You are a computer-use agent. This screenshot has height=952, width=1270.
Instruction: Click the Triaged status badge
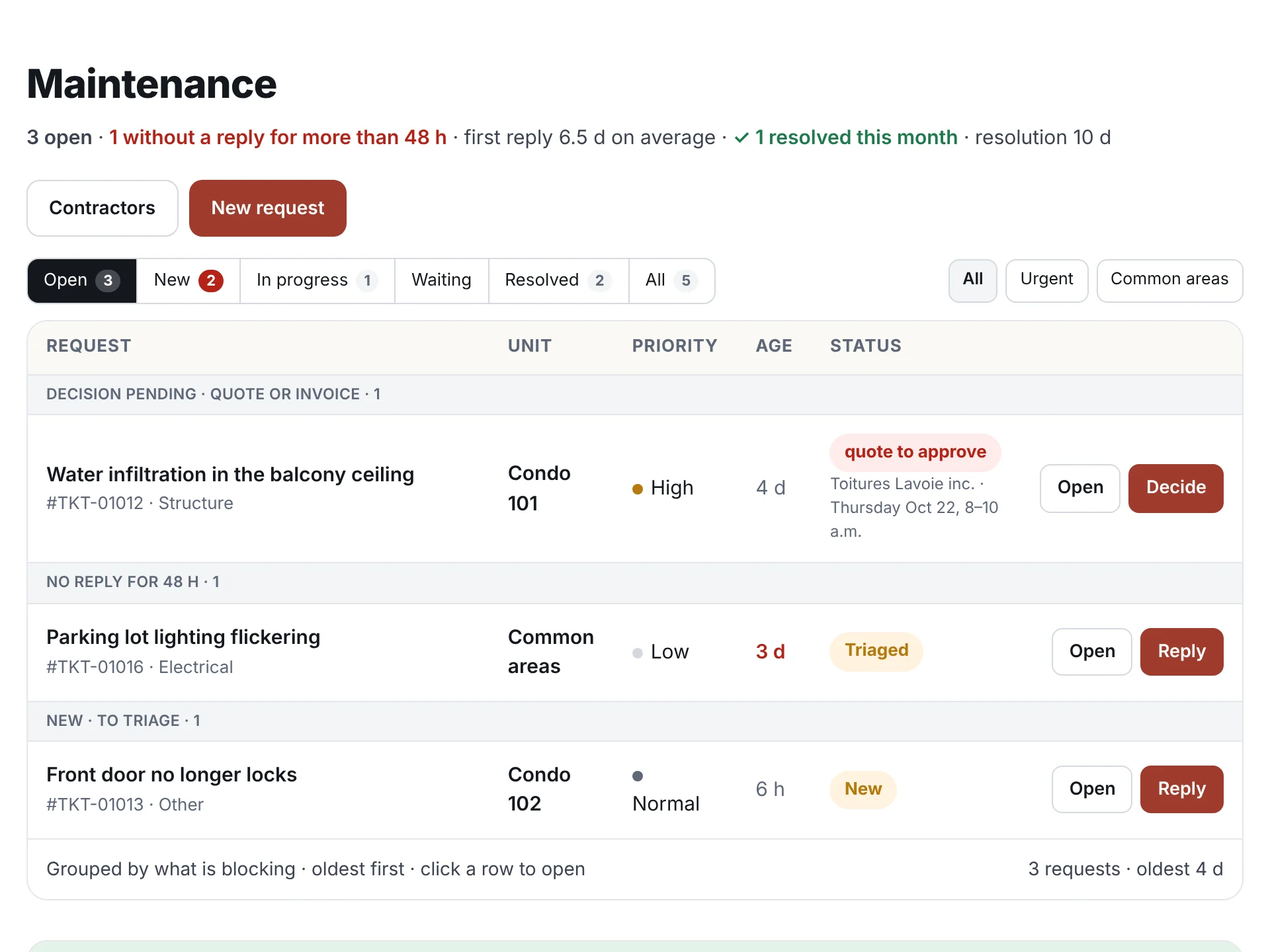(876, 651)
